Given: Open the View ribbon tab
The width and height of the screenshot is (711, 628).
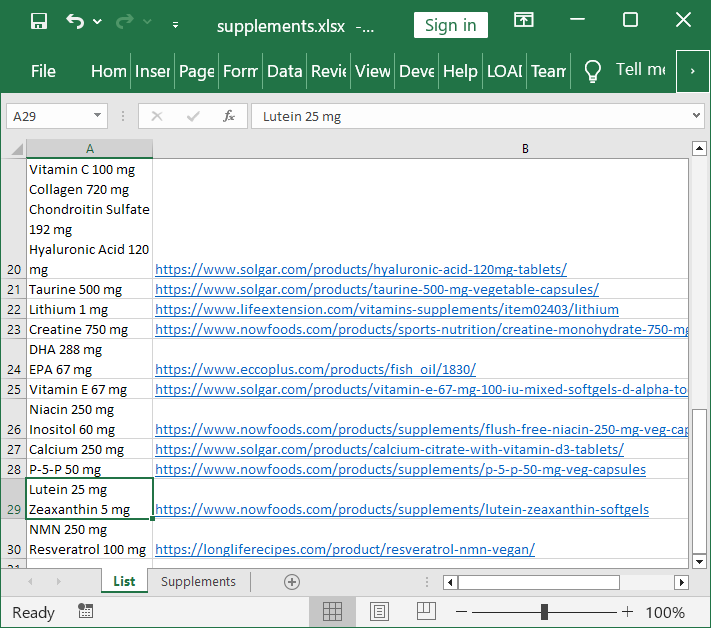Looking at the screenshot, I should point(372,71).
